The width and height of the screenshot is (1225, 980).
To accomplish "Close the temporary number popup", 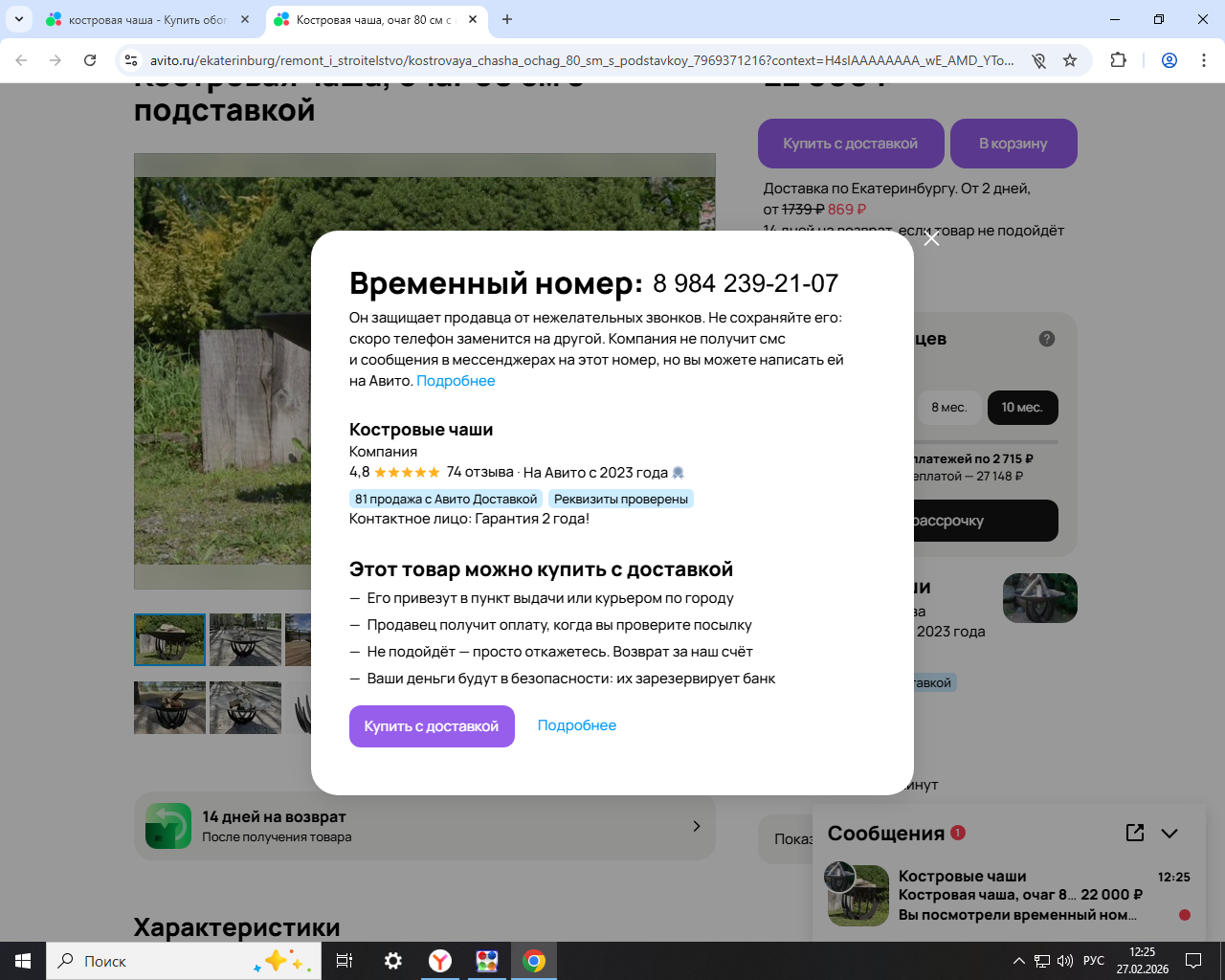I will (931, 238).
